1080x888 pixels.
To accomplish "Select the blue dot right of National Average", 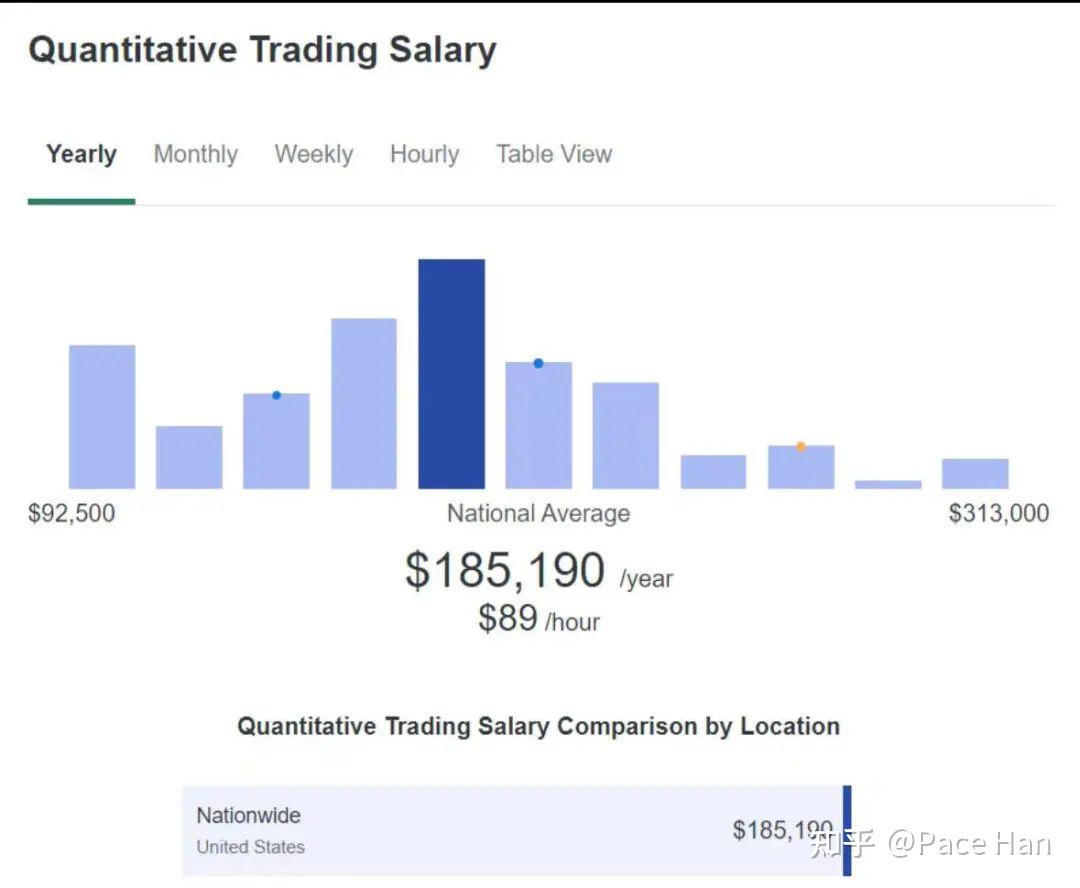I will click(538, 363).
